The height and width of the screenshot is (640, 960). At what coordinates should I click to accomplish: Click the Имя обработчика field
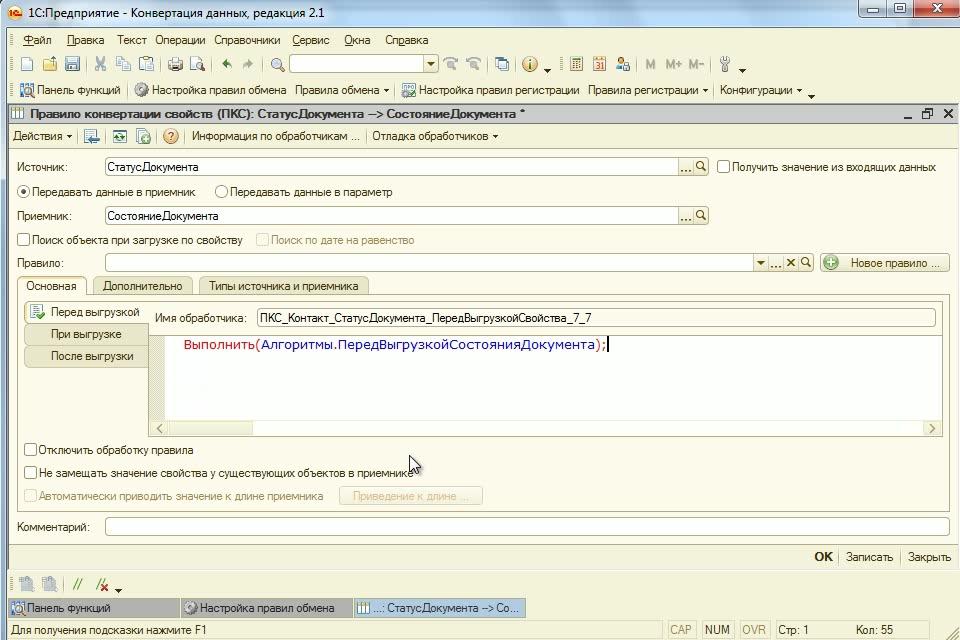pos(596,317)
